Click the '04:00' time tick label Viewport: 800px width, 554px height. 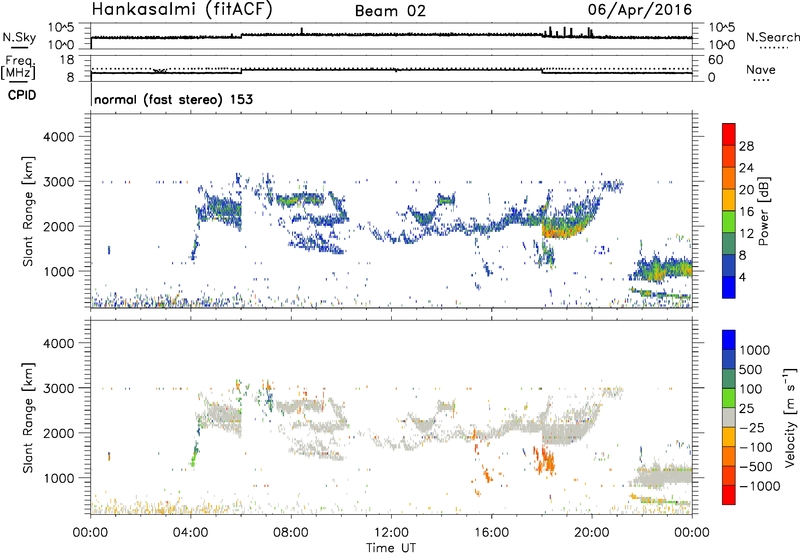click(191, 533)
